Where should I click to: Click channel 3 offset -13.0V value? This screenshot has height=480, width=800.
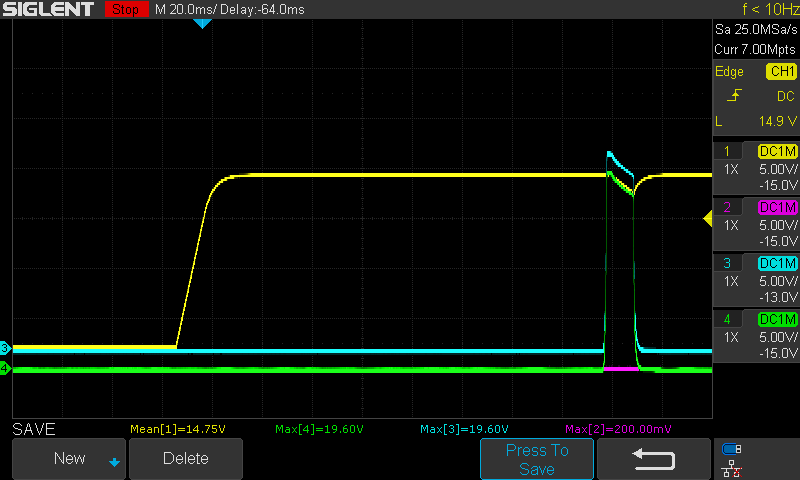778,297
